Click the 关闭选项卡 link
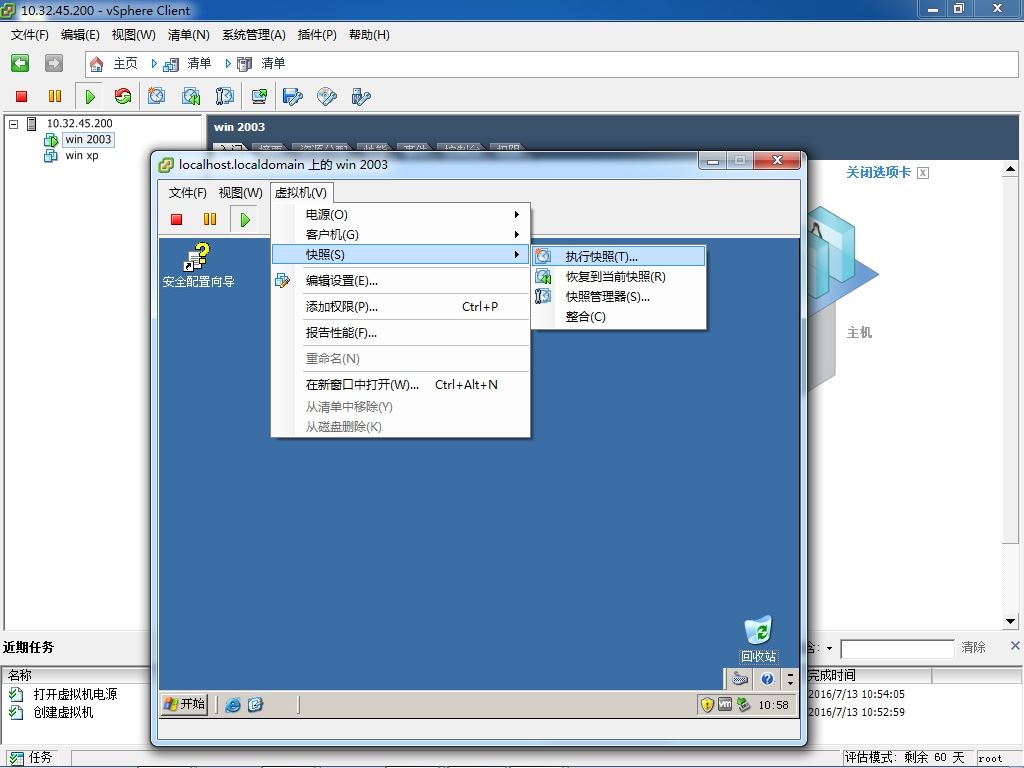The height and width of the screenshot is (768, 1024). click(x=878, y=172)
